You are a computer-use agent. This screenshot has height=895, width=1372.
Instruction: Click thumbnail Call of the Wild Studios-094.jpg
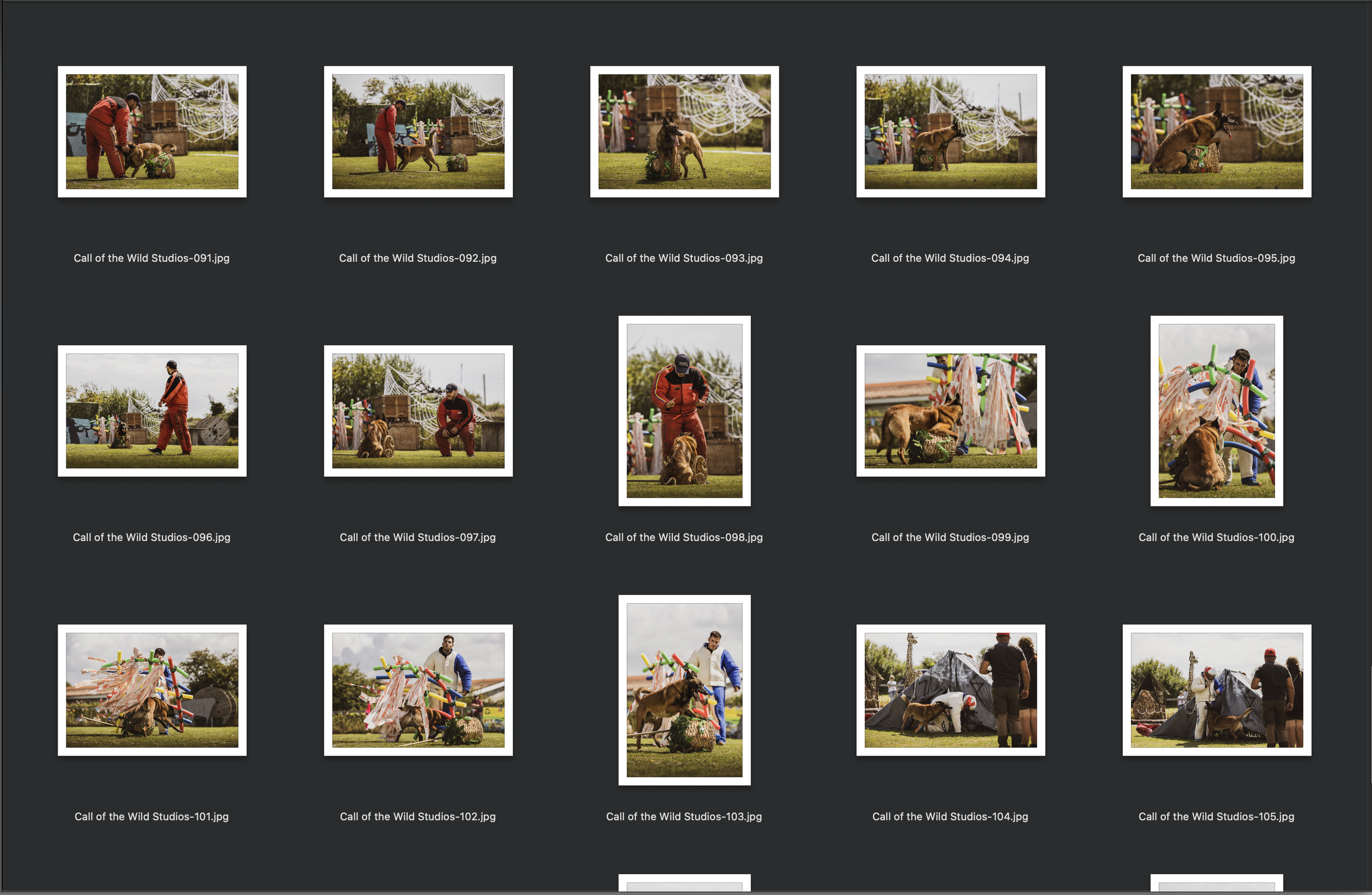[950, 131]
